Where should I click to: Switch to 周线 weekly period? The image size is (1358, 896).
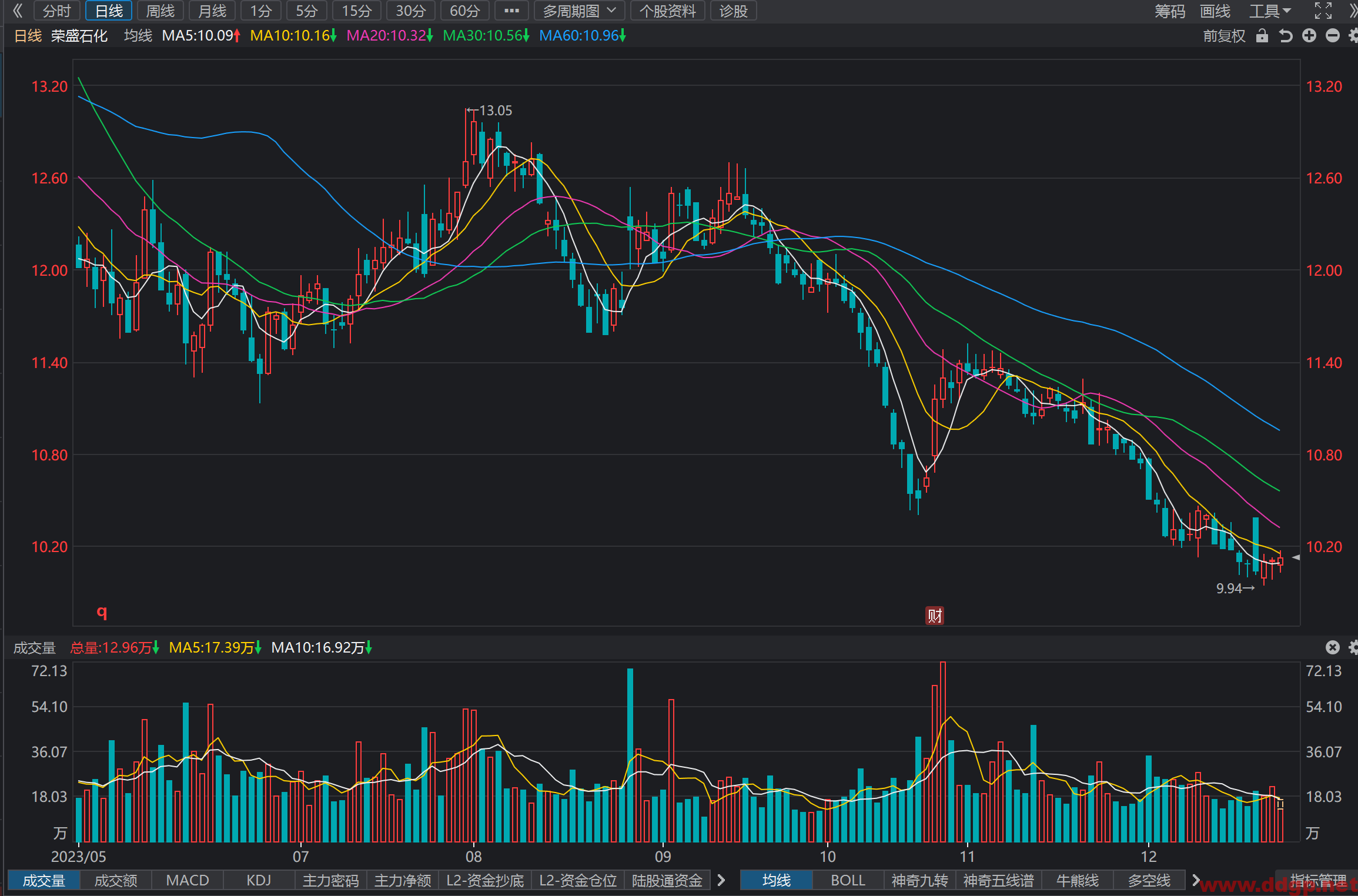[x=160, y=11]
